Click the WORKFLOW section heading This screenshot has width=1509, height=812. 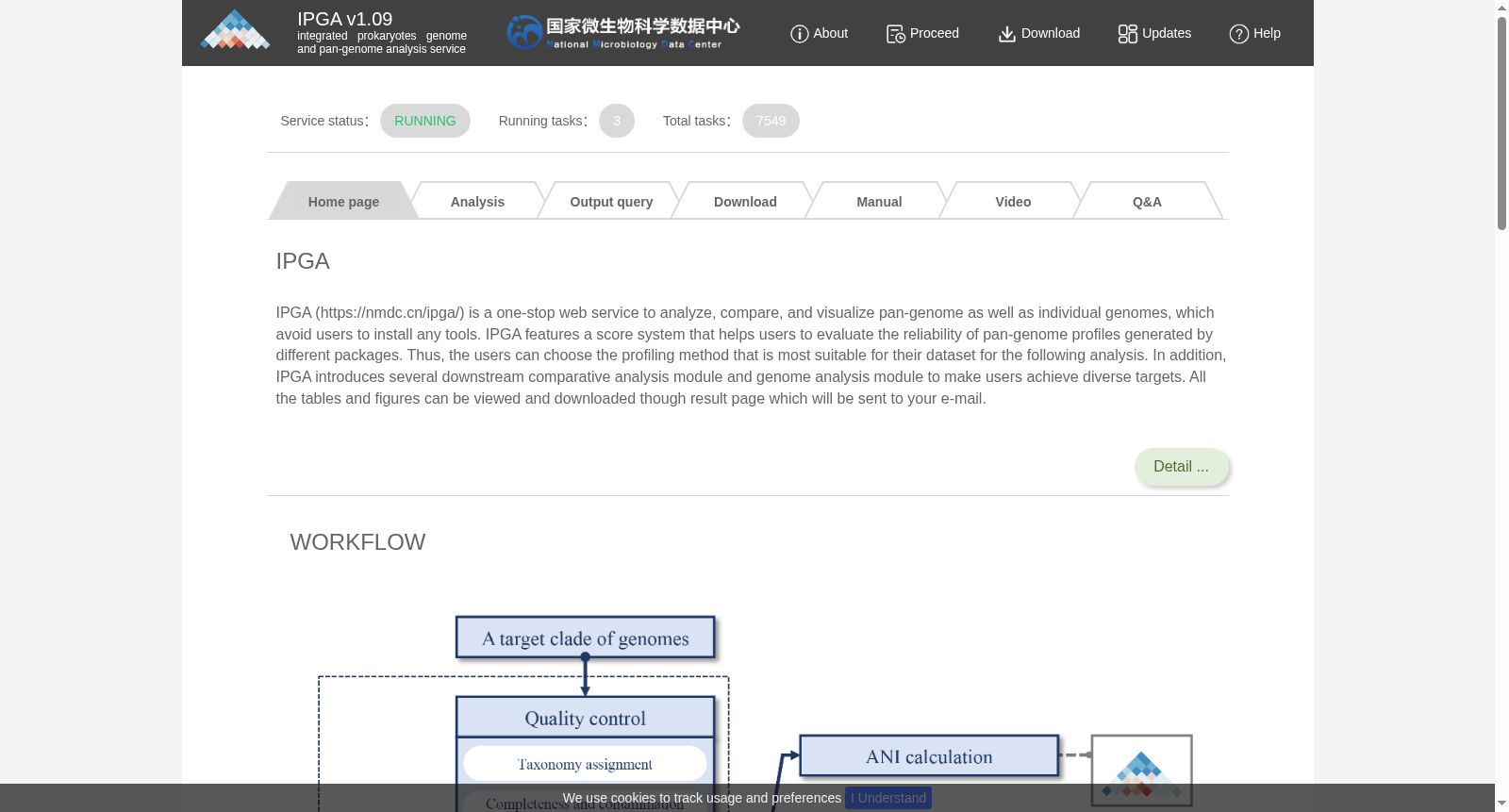click(357, 542)
